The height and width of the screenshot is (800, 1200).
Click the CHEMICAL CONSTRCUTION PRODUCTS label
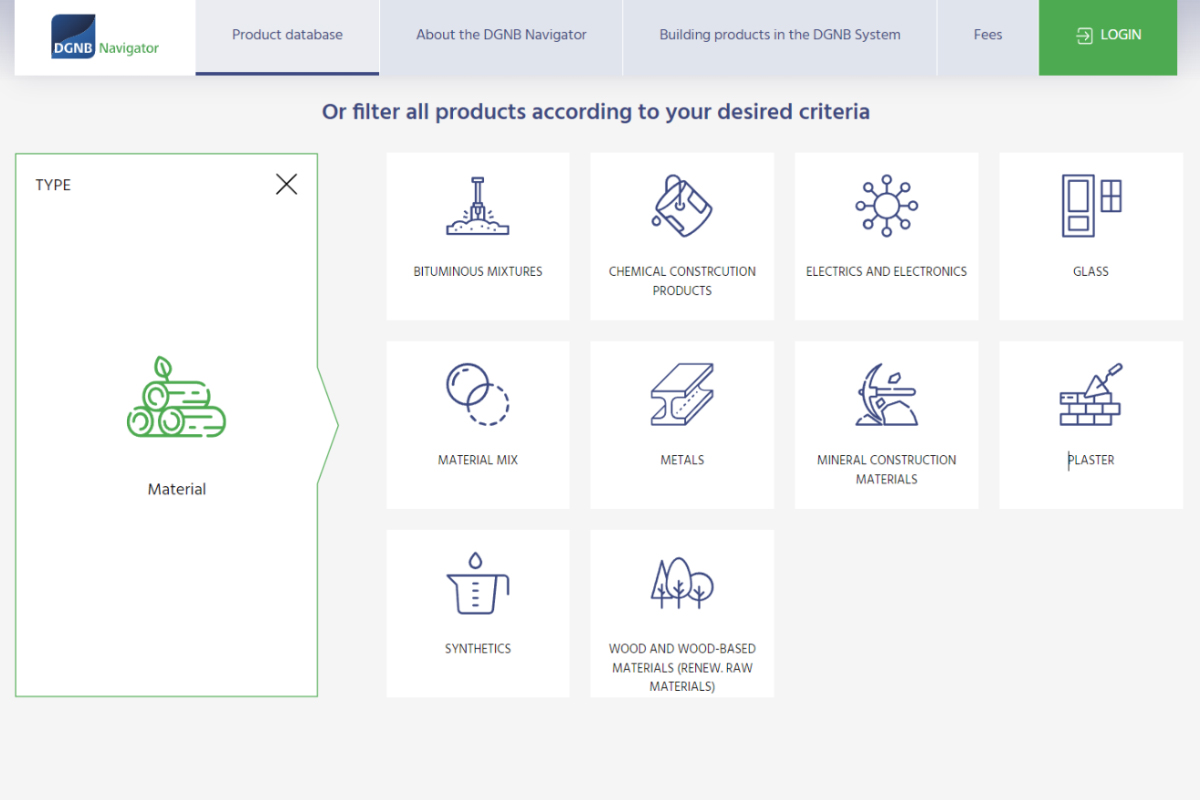pyautogui.click(x=682, y=281)
